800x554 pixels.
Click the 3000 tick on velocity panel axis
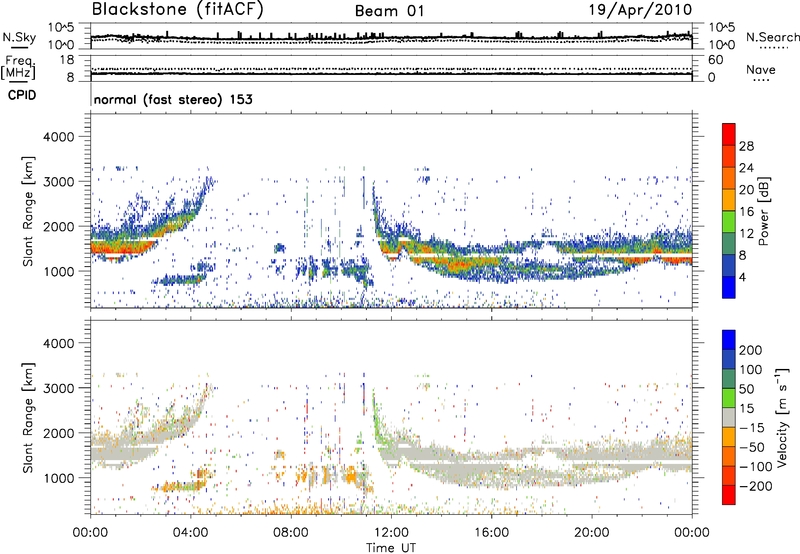pyautogui.click(x=59, y=388)
